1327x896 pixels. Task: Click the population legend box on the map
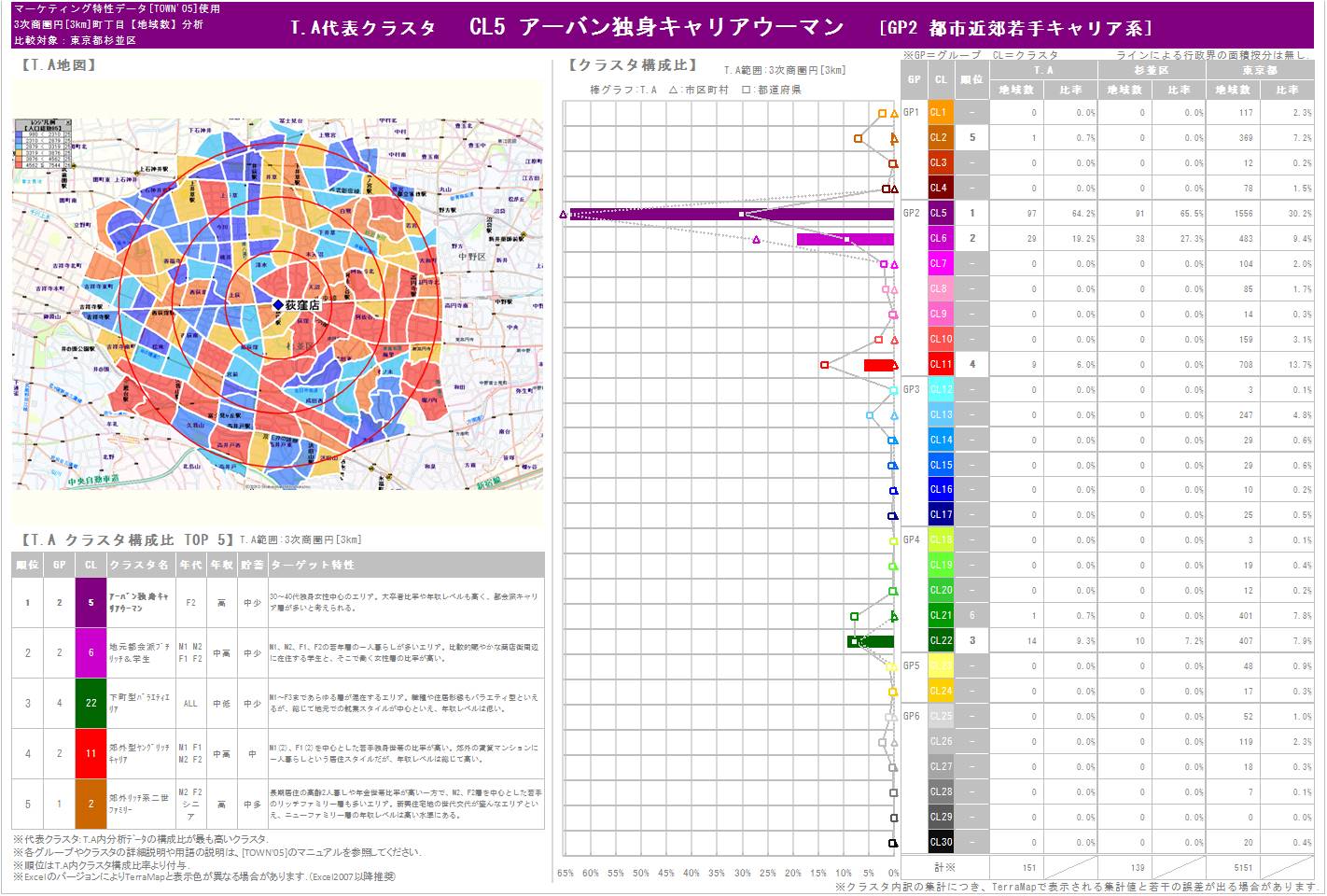(x=45, y=144)
